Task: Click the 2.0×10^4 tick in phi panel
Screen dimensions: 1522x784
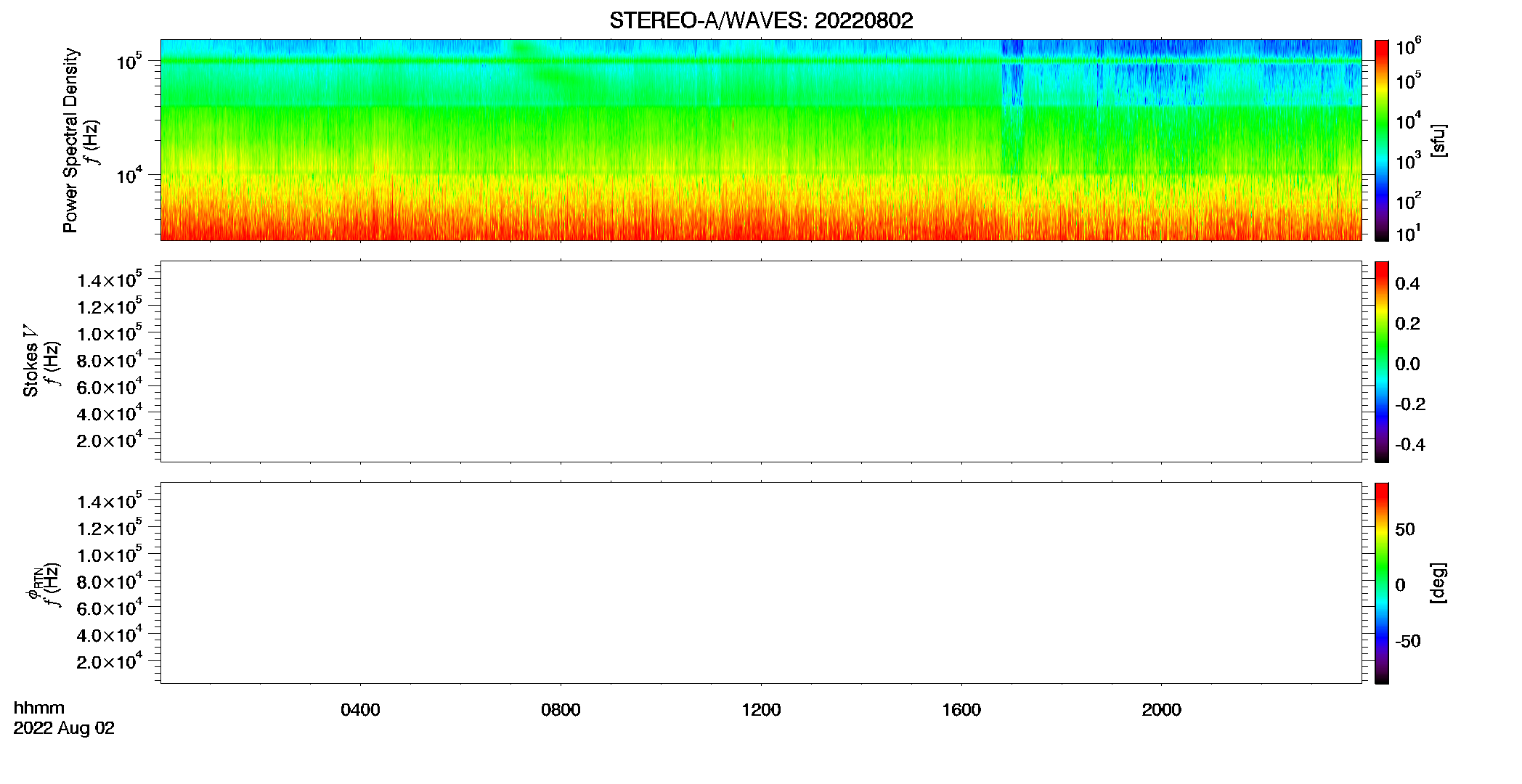Action: point(110,661)
